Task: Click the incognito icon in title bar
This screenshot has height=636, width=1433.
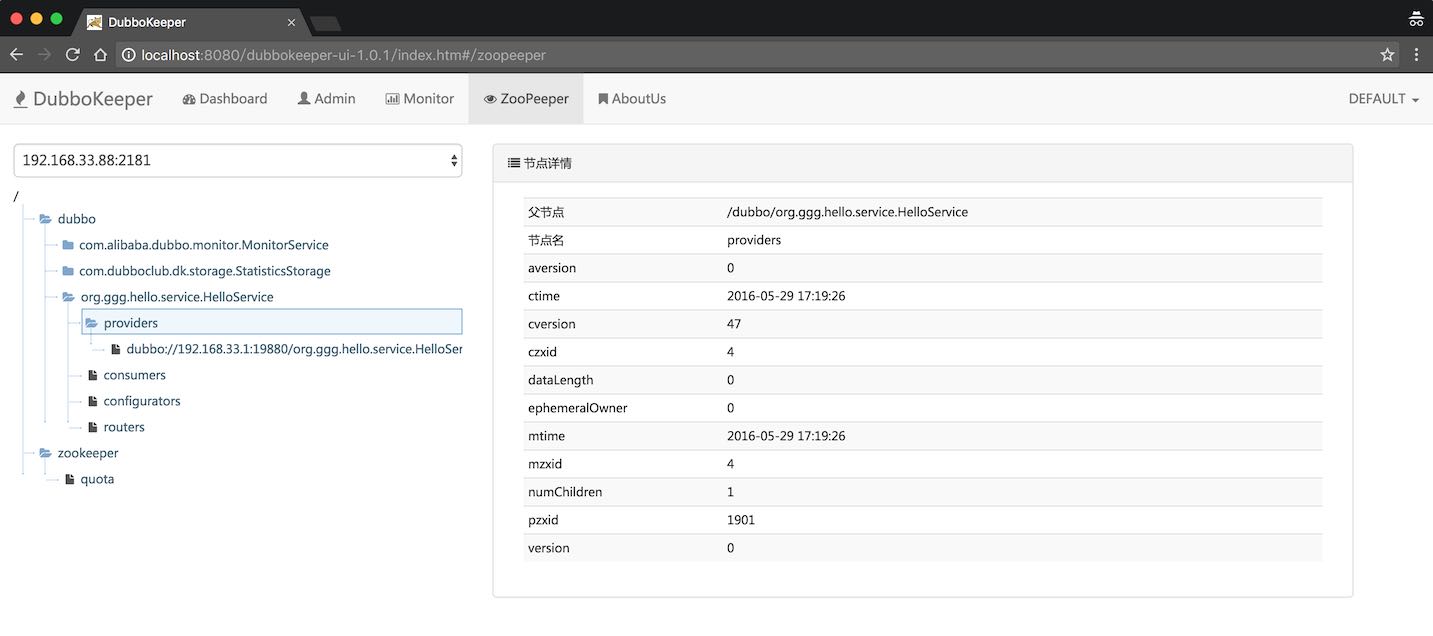Action: pos(1415,18)
